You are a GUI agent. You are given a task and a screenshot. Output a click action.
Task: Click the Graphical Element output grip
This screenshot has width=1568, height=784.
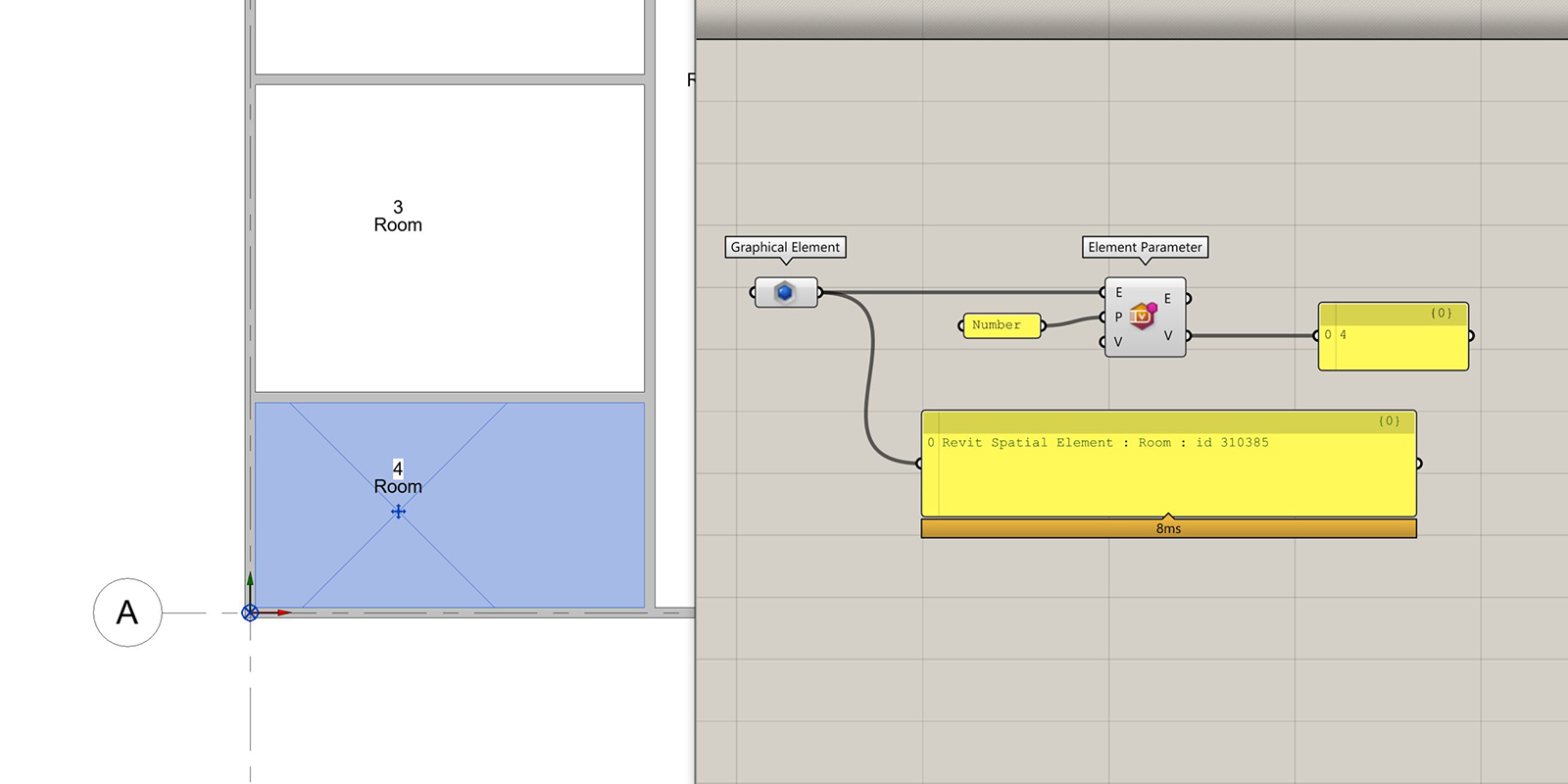pyautogui.click(x=820, y=292)
